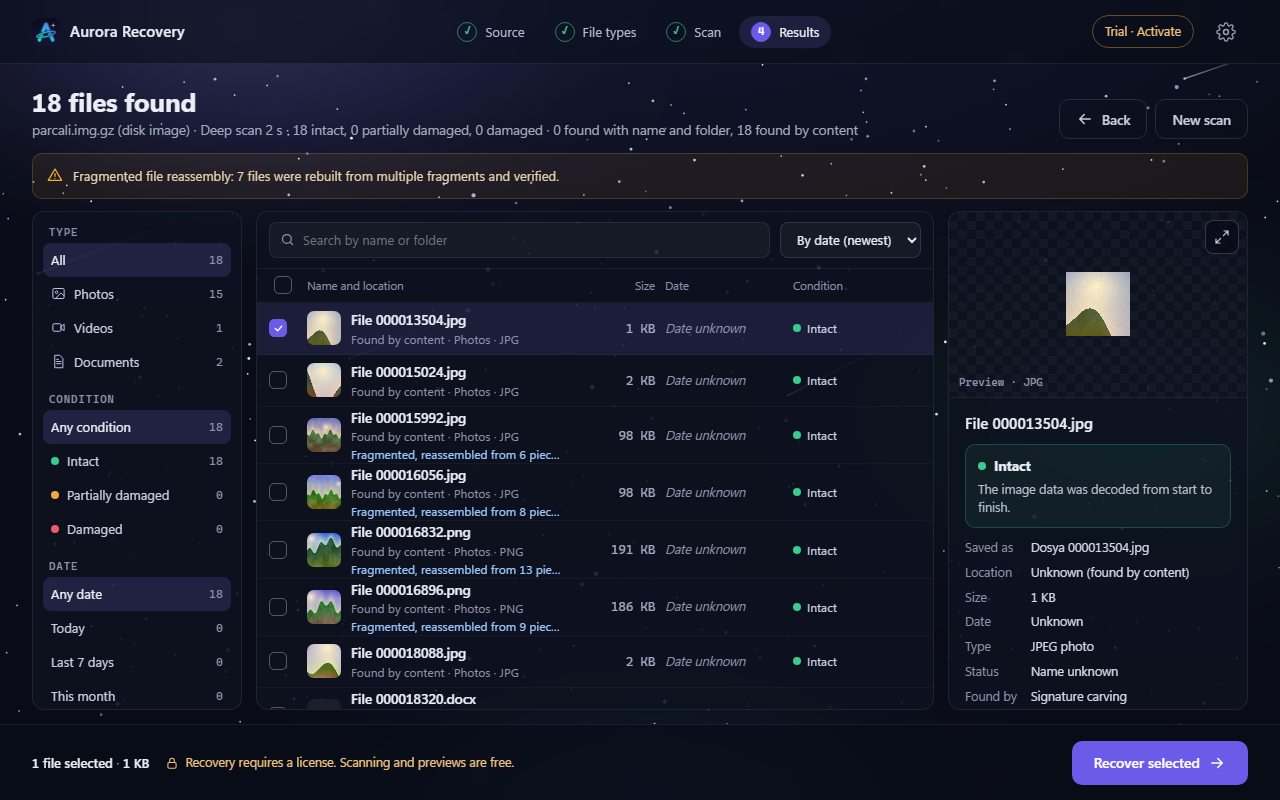Expand preview with the fullscreen arrows icon

point(1222,237)
